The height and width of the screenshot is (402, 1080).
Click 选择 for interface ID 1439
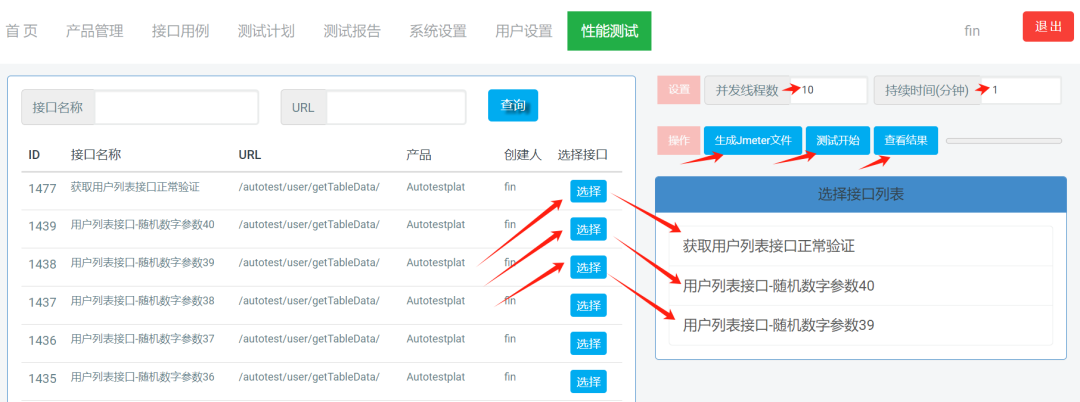(588, 229)
